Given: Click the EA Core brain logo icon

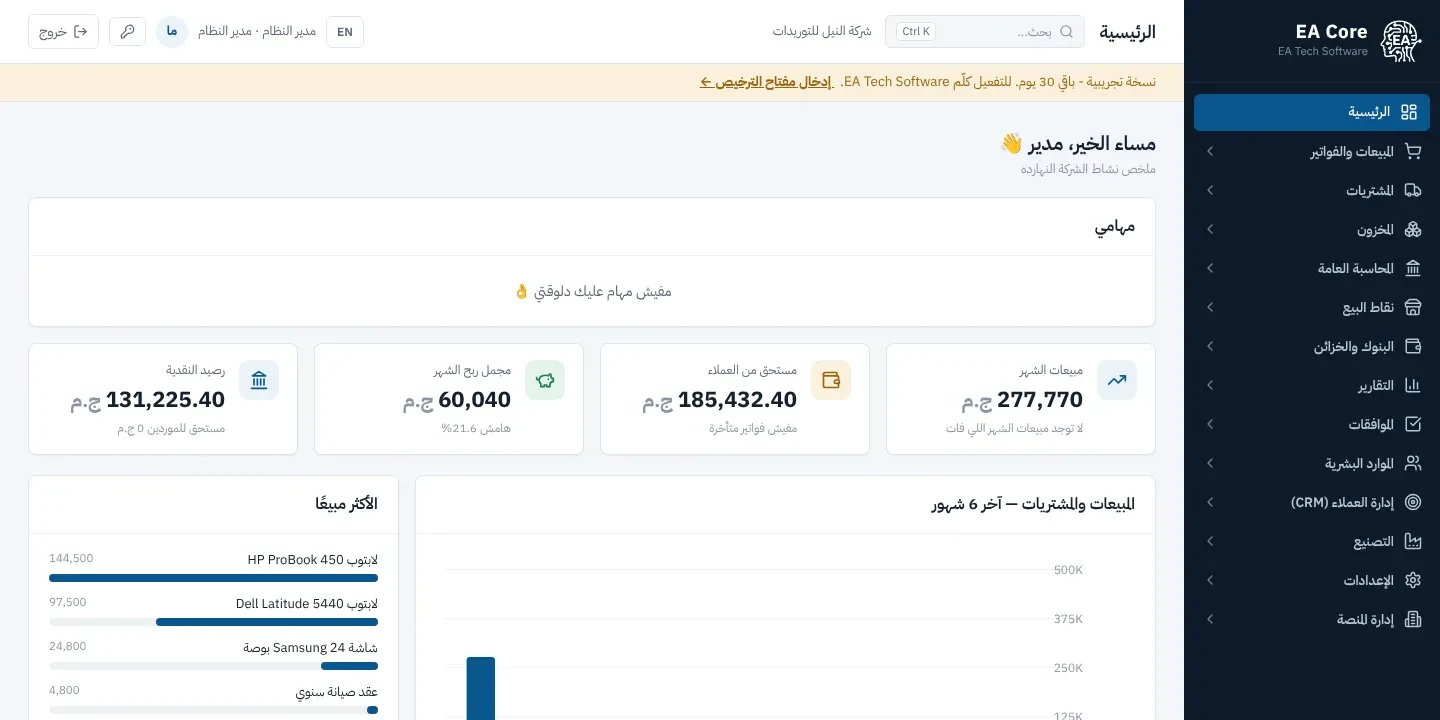Looking at the screenshot, I should coord(1399,41).
